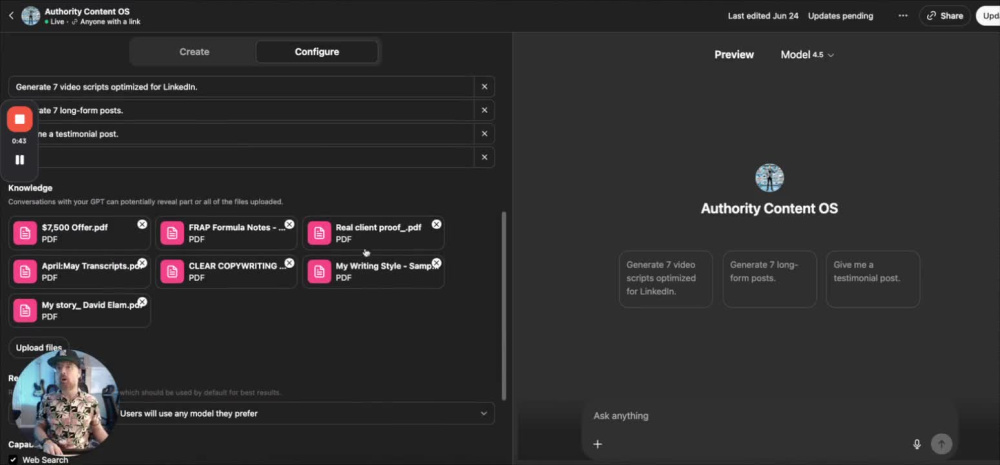The width and height of the screenshot is (1000, 465).
Task: Click FRAP Formula Notes PDF icon
Action: (x=172, y=233)
